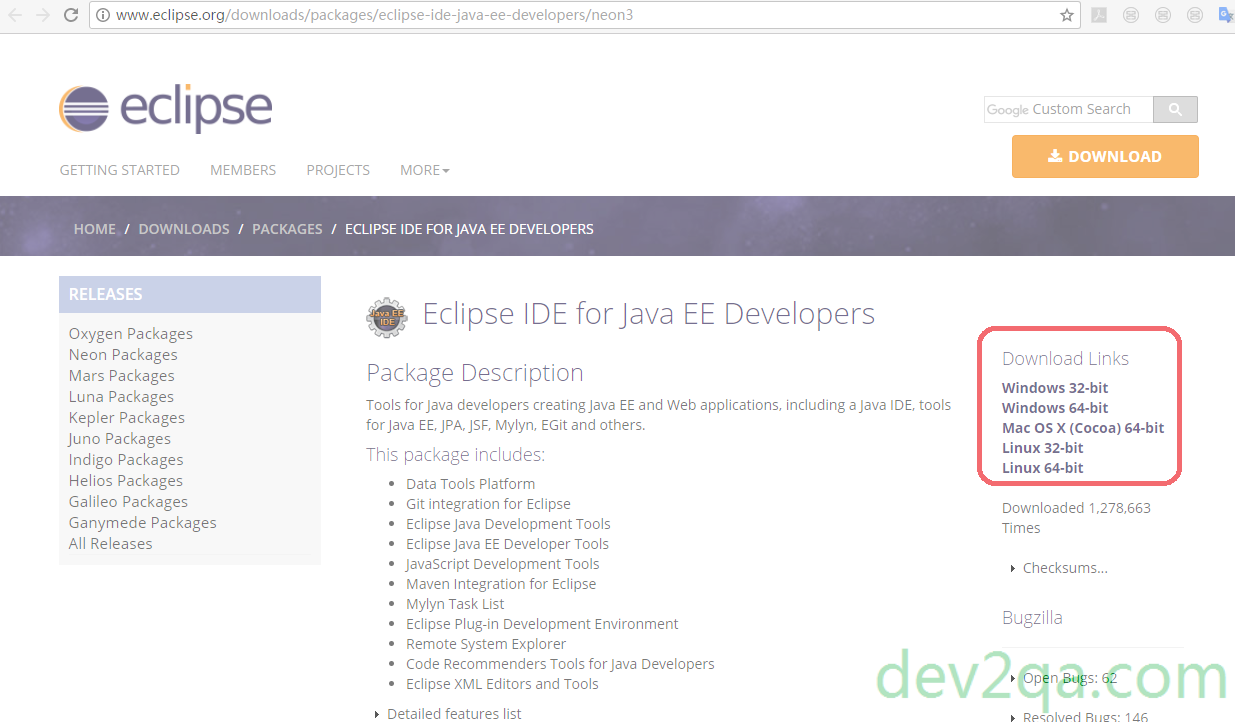The image size is (1235, 722).
Task: Click the Eclipse logo
Action: point(166,108)
